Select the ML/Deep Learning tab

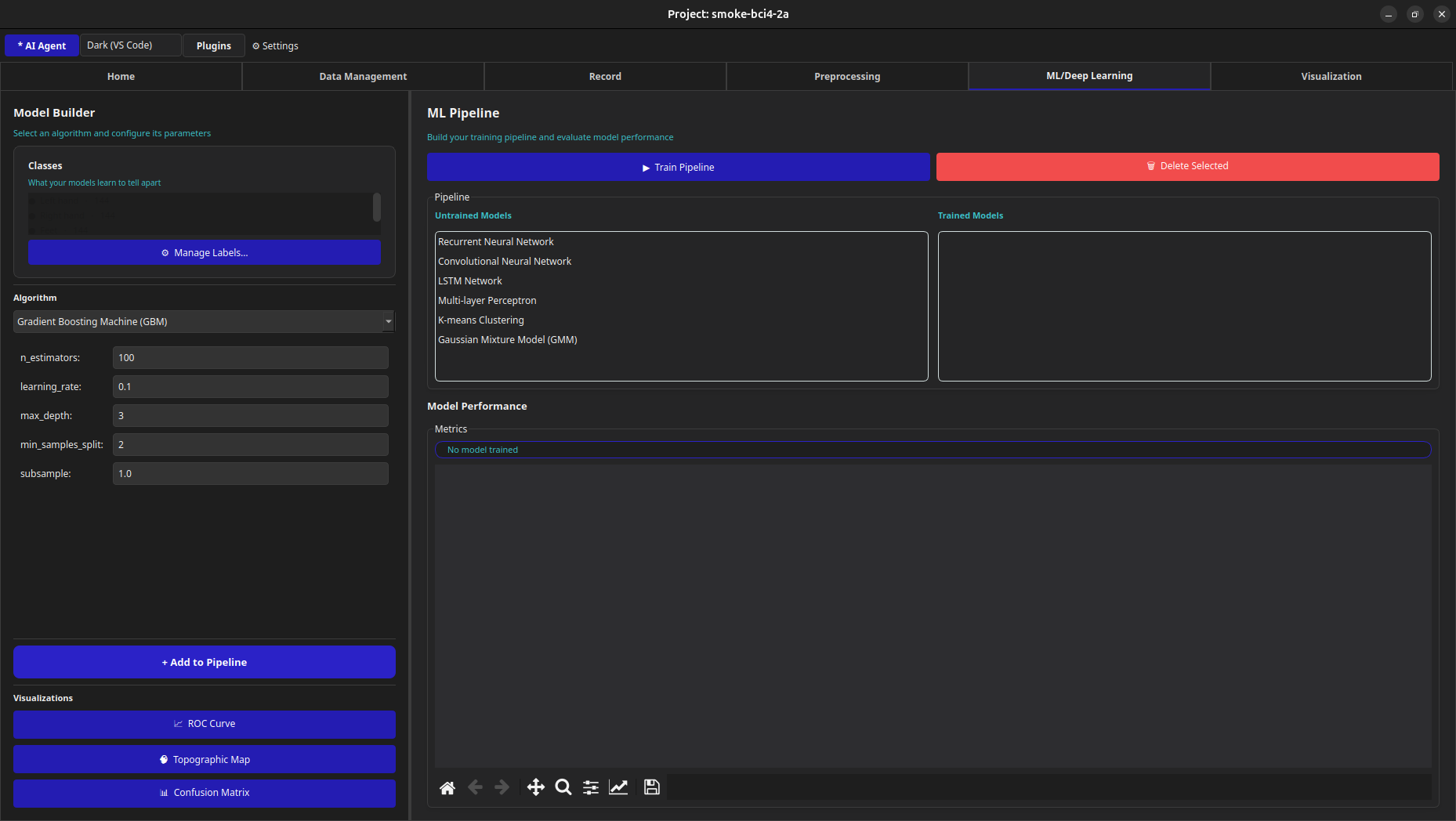[x=1089, y=76]
